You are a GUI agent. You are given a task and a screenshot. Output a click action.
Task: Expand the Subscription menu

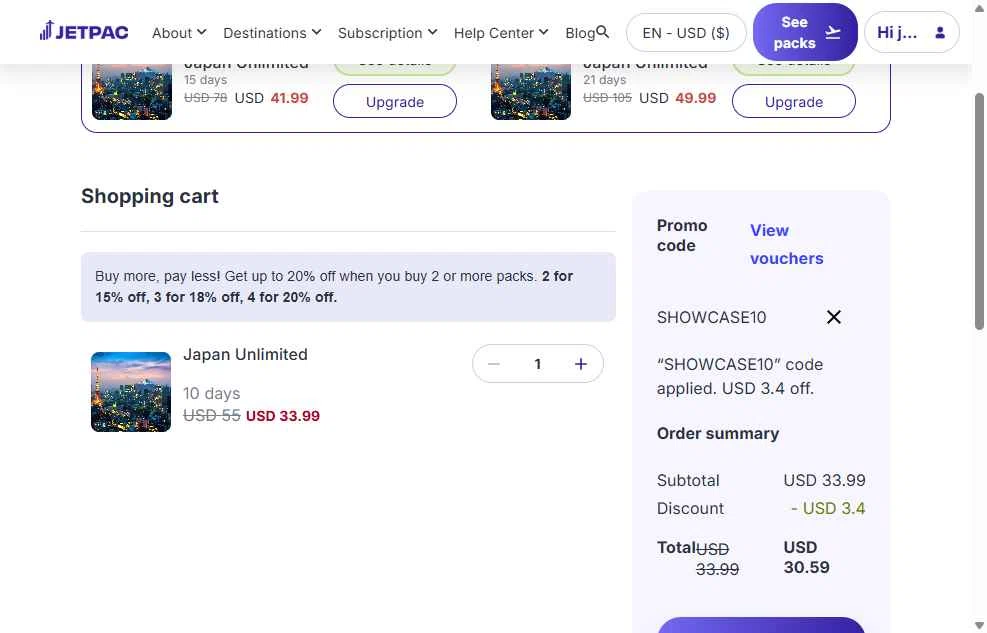387,33
